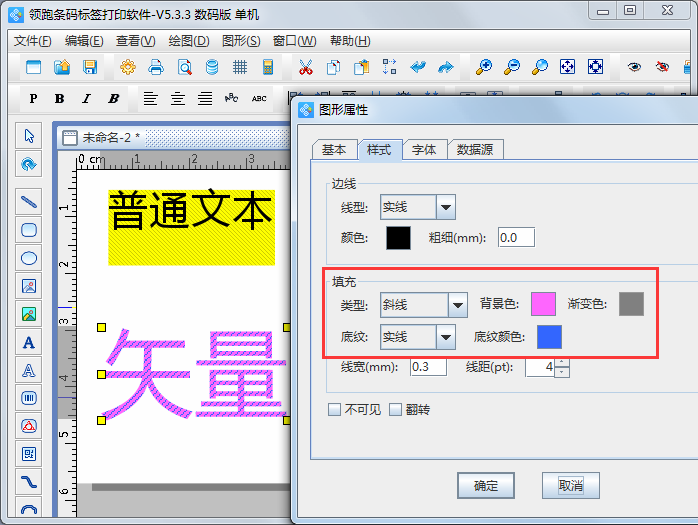Click the printer icon in toolbar
Viewport: 698px width, 525px height.
coord(156,68)
